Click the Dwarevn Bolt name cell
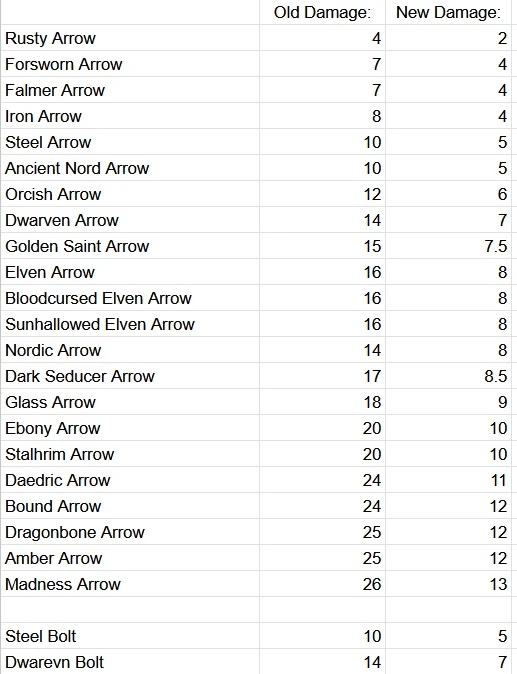Image resolution: width=517 pixels, height=674 pixels. [x=130, y=662]
